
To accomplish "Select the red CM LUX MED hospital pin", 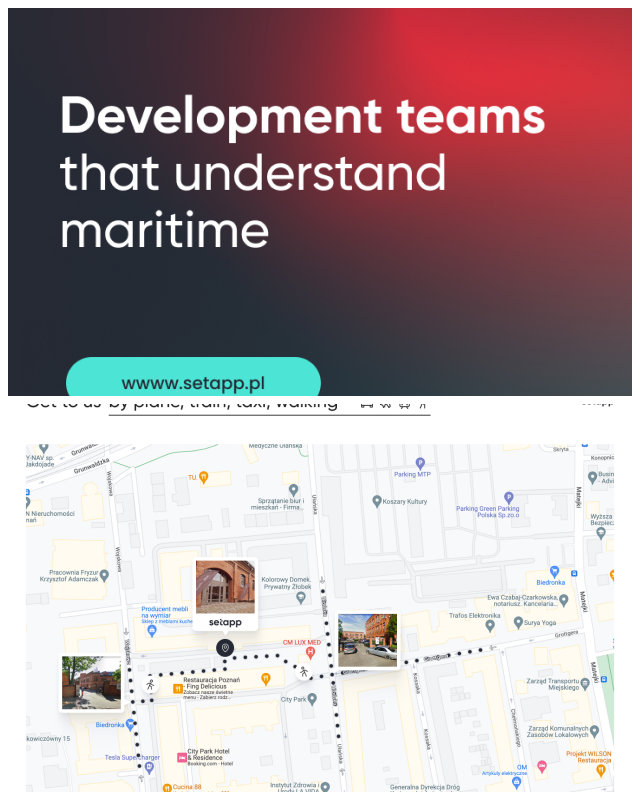I will tap(310, 652).
